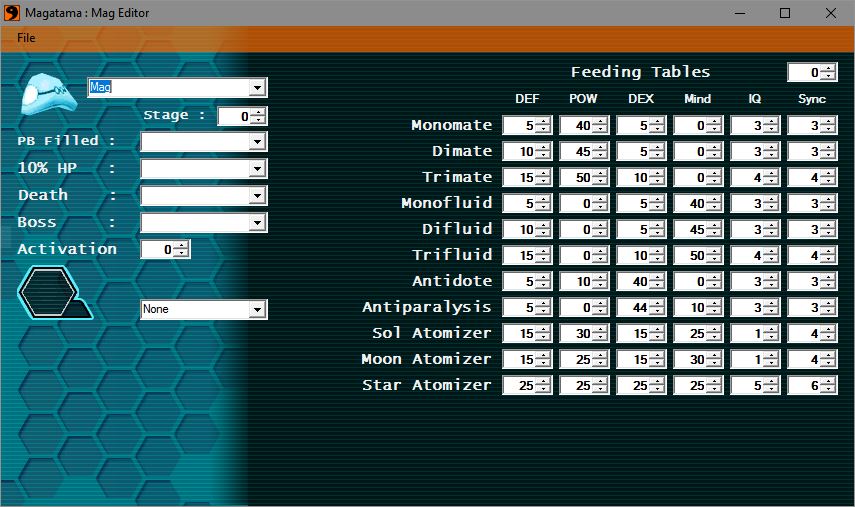The height and width of the screenshot is (507, 855).
Task: Expand the Boss dropdown
Action: coord(257,222)
